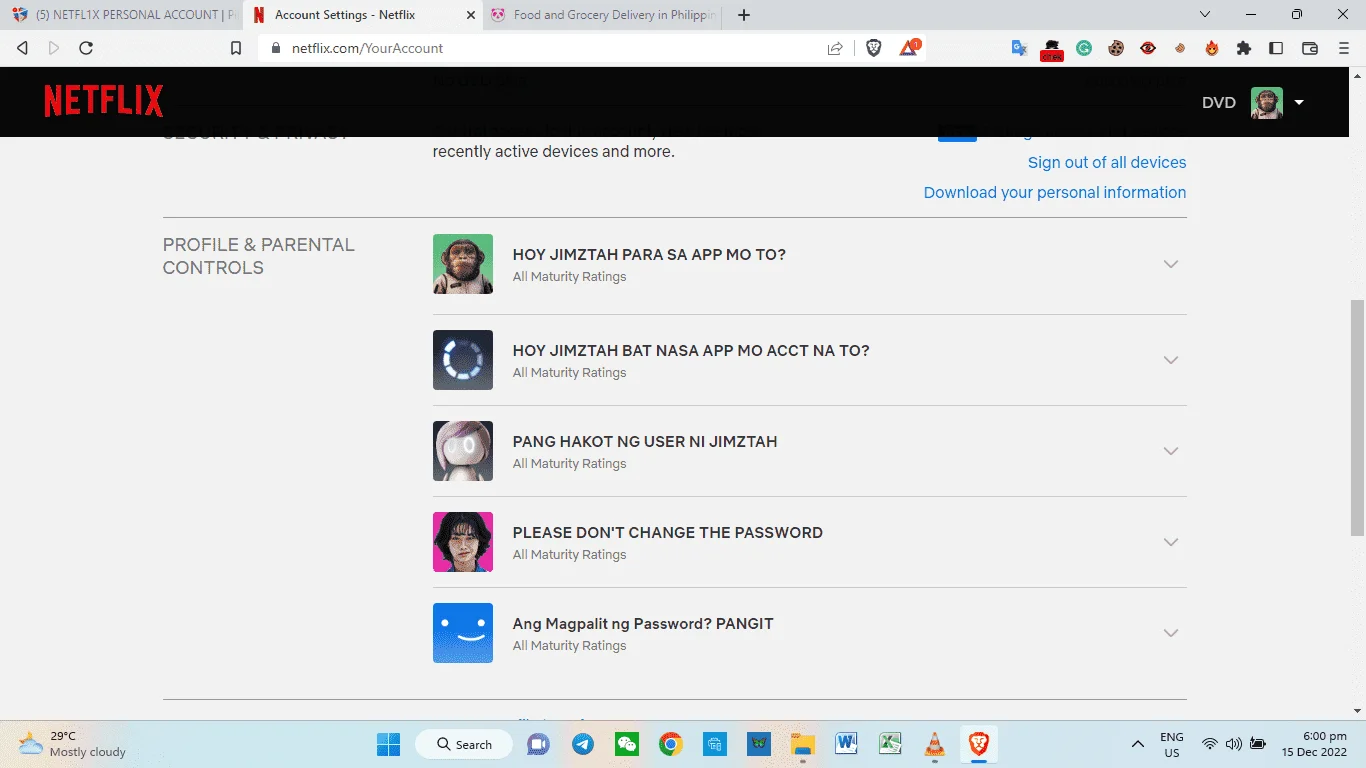Open the tab search dropdown arrow
The width and height of the screenshot is (1366, 768).
pos(1204,15)
